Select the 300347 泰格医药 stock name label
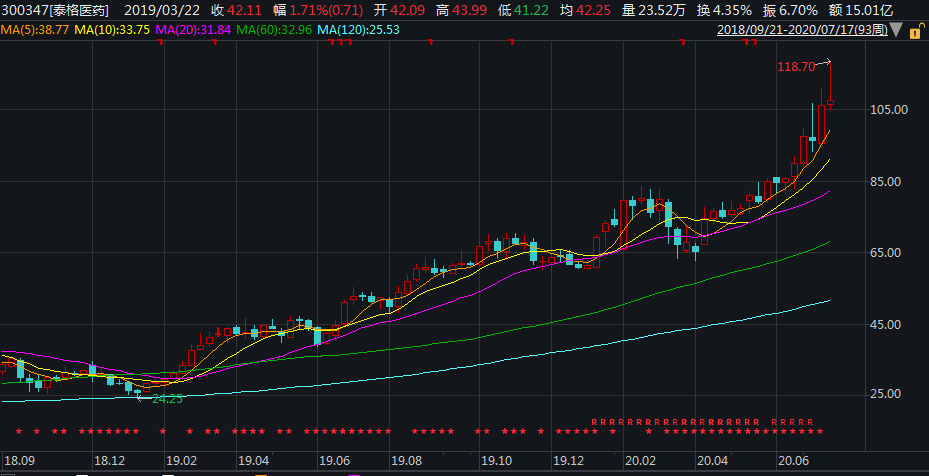 tap(56, 9)
